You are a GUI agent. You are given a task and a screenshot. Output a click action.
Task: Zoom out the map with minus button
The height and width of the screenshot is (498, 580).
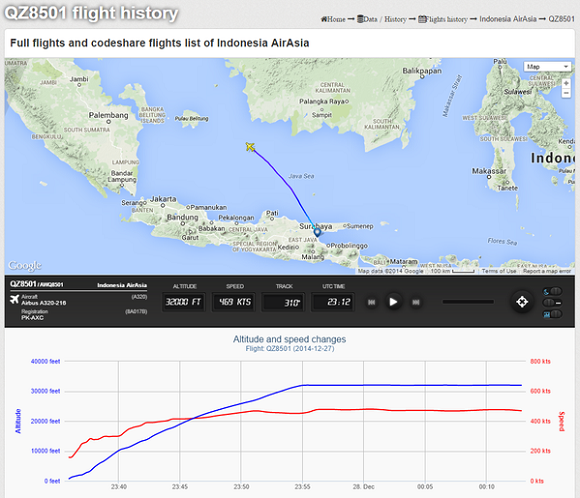point(566,93)
